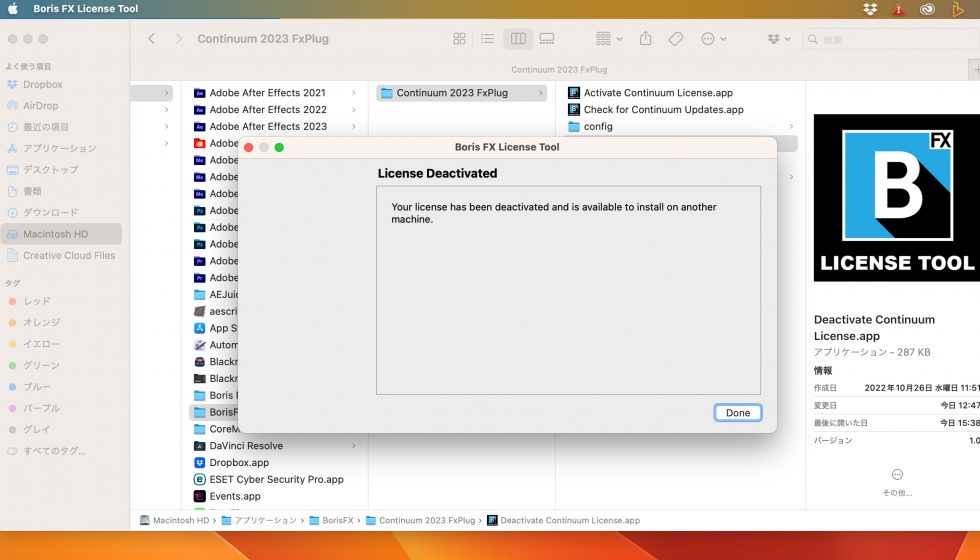The image size is (980, 560).
Task: Select Adobe After Effects 2021 folder
Action: pyautogui.click(x=275, y=92)
